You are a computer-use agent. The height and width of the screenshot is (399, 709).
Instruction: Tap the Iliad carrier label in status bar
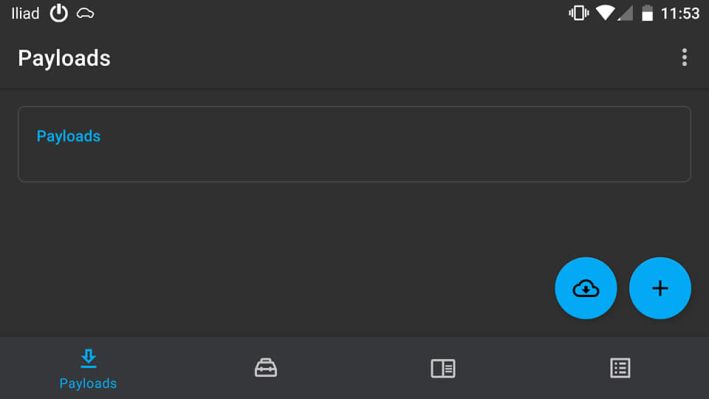tap(25, 14)
